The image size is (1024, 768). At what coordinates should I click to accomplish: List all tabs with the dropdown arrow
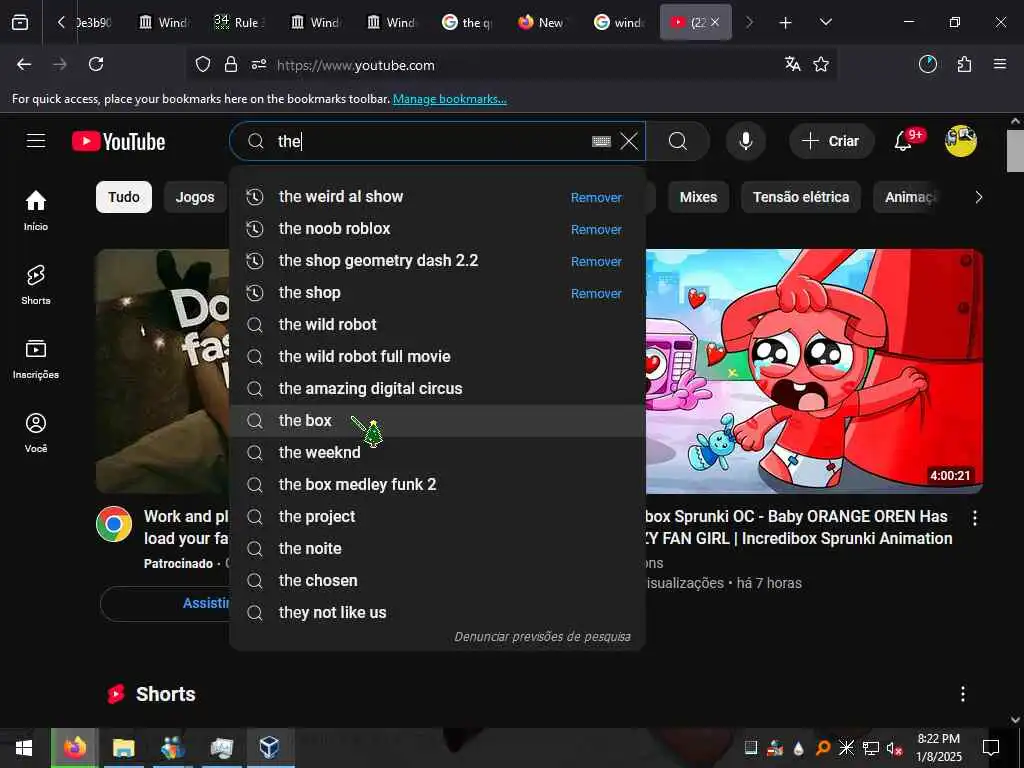[x=825, y=23]
